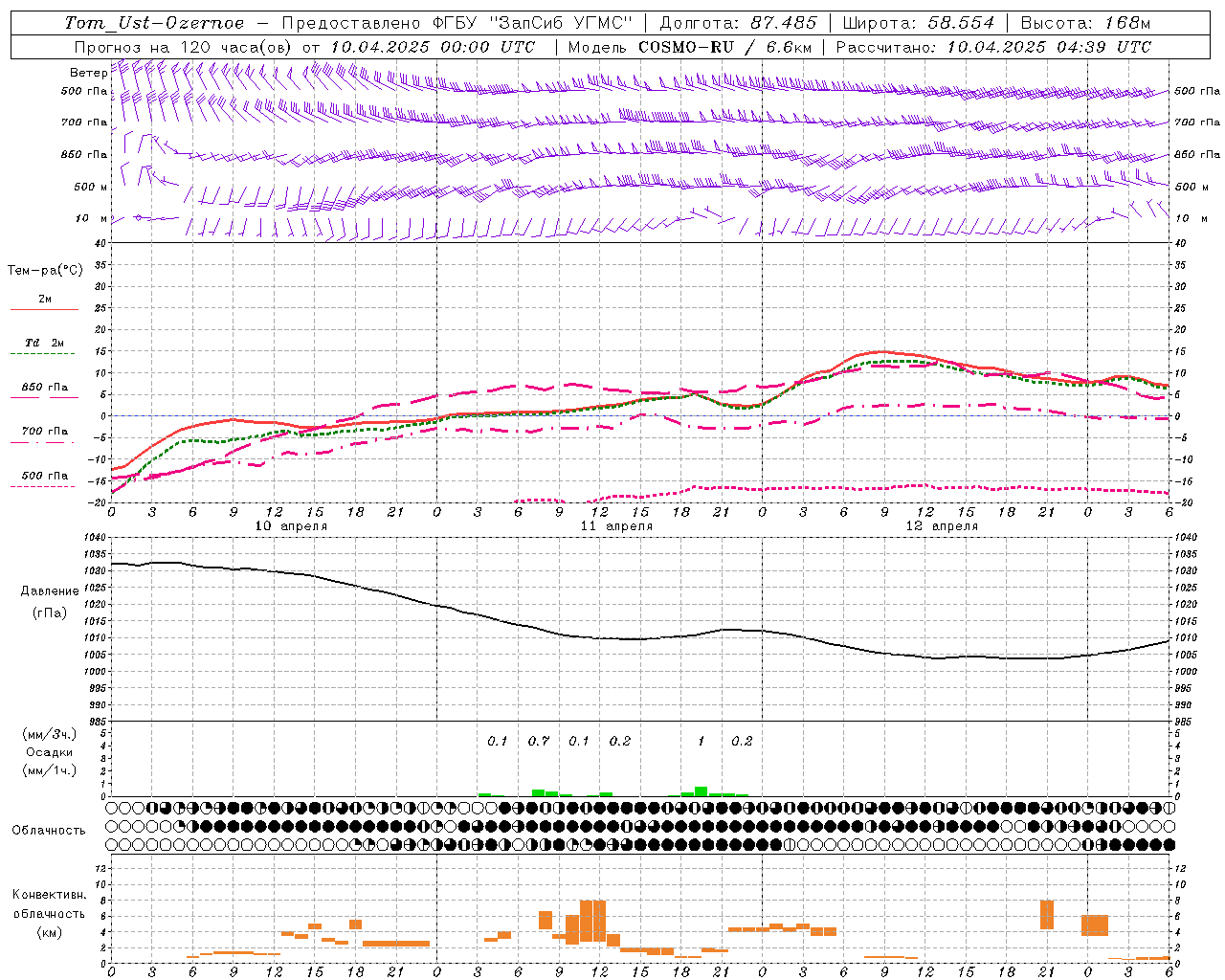Screen dimensions: 1225x980
Task: Click the Высота: 168м value
Action: tap(1085, 23)
